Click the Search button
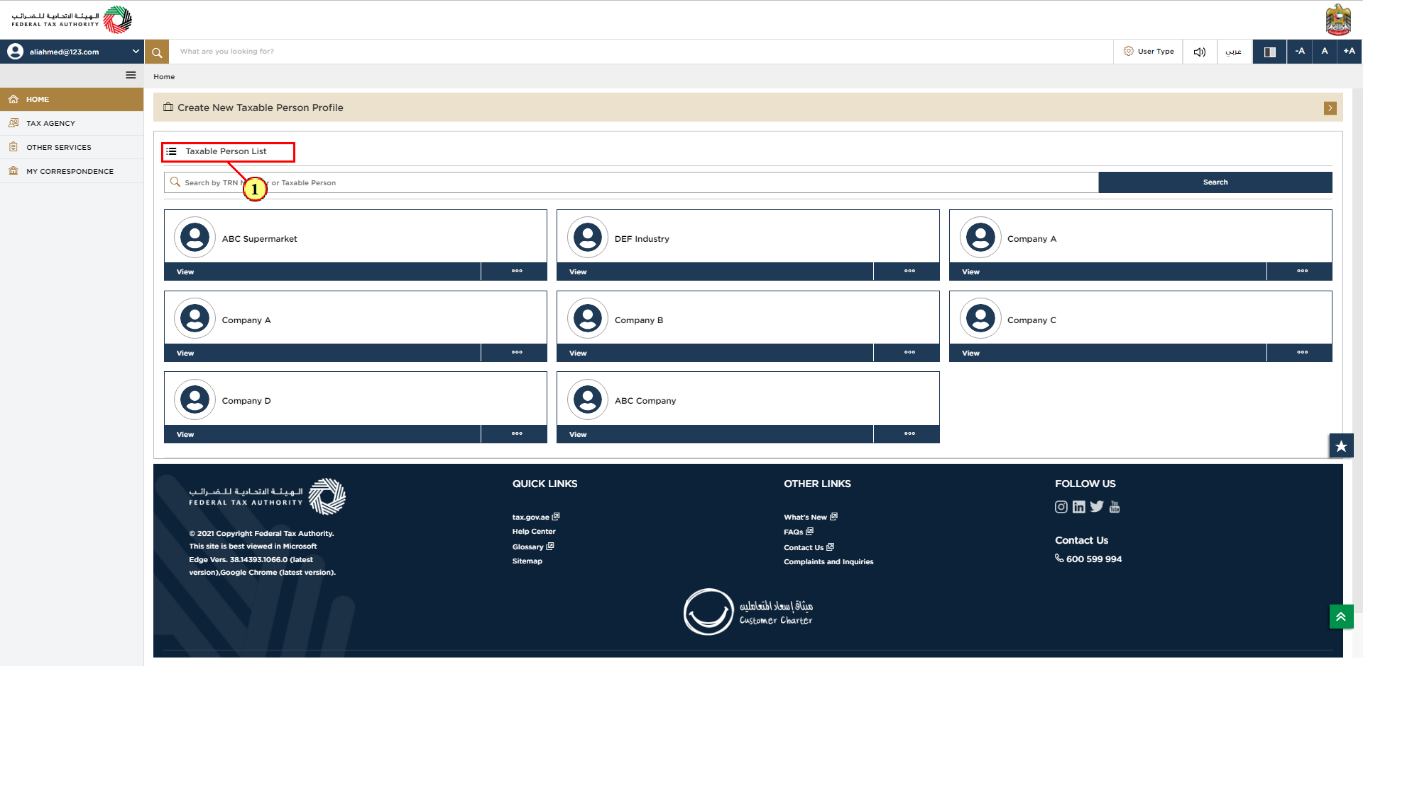 [1215, 182]
